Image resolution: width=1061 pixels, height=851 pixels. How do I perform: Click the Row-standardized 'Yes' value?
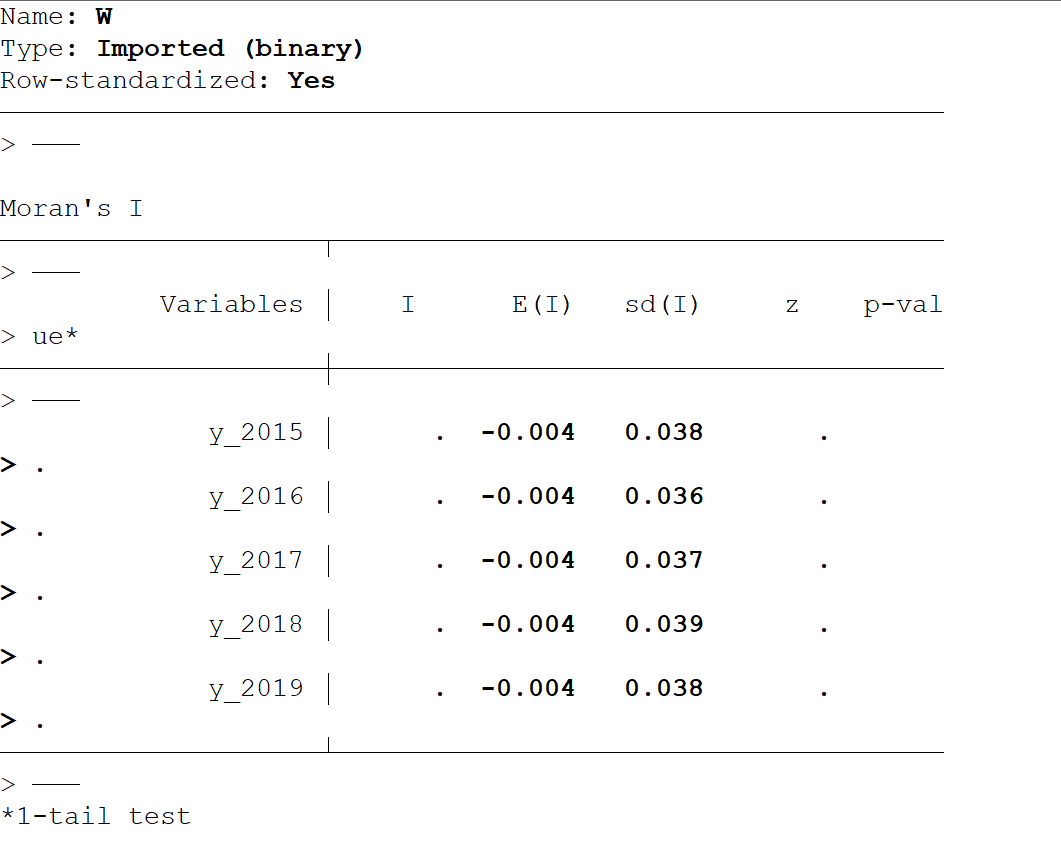[311, 81]
